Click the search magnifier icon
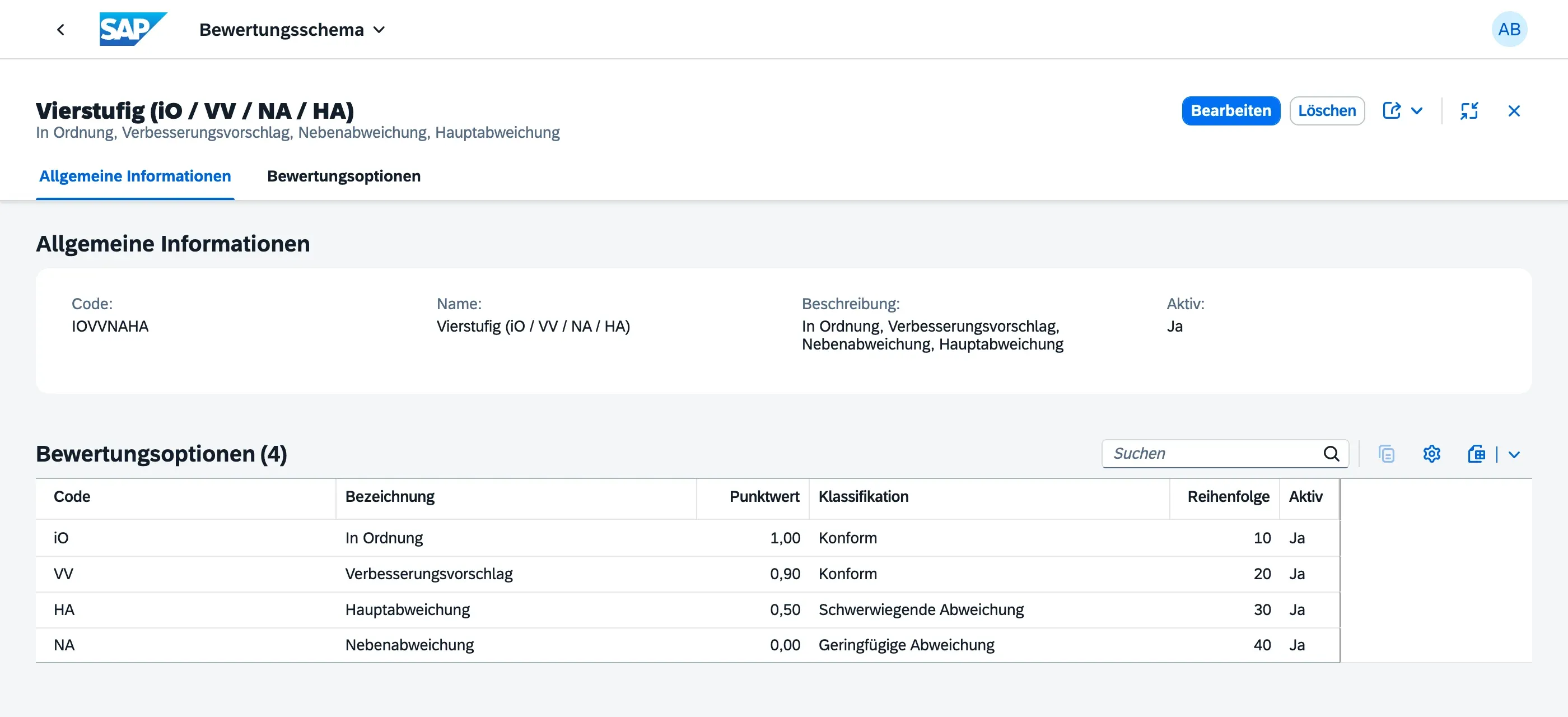The image size is (1568, 717). [x=1331, y=454]
